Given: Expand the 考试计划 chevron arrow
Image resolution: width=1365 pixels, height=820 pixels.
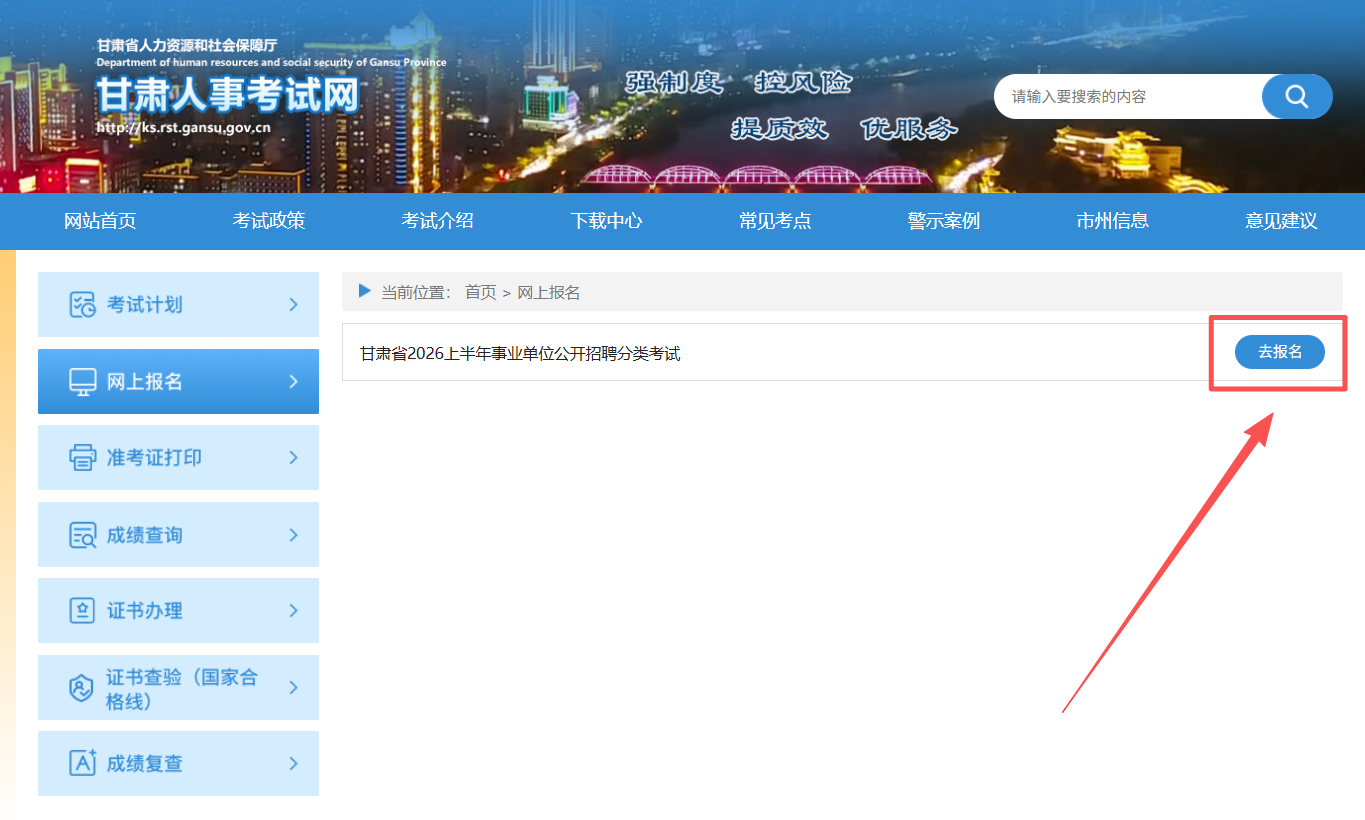Looking at the screenshot, I should coord(293,305).
